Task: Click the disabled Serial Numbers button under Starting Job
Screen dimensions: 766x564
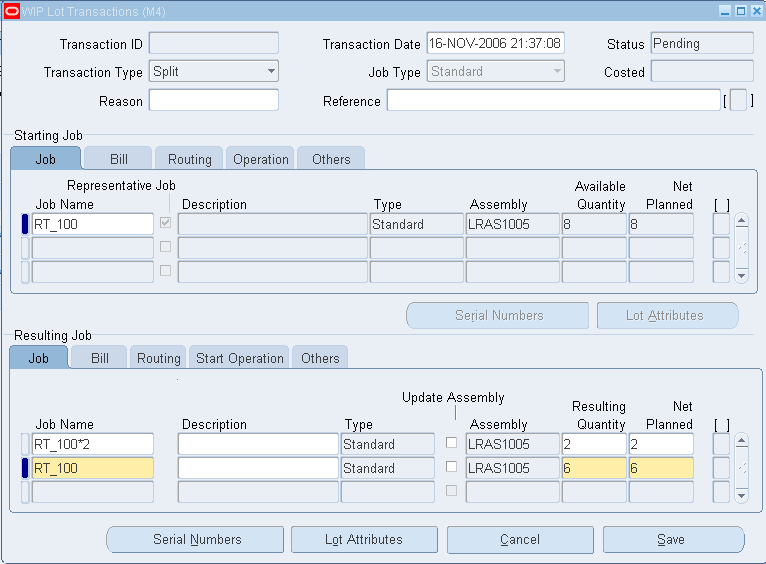Action: [x=497, y=315]
